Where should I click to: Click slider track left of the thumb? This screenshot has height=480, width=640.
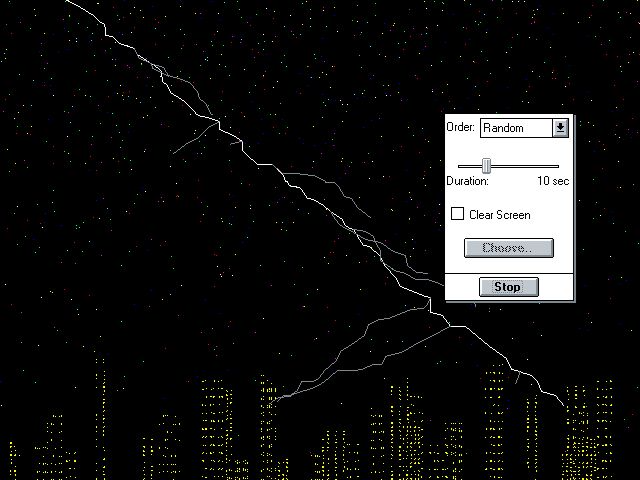coord(468,166)
